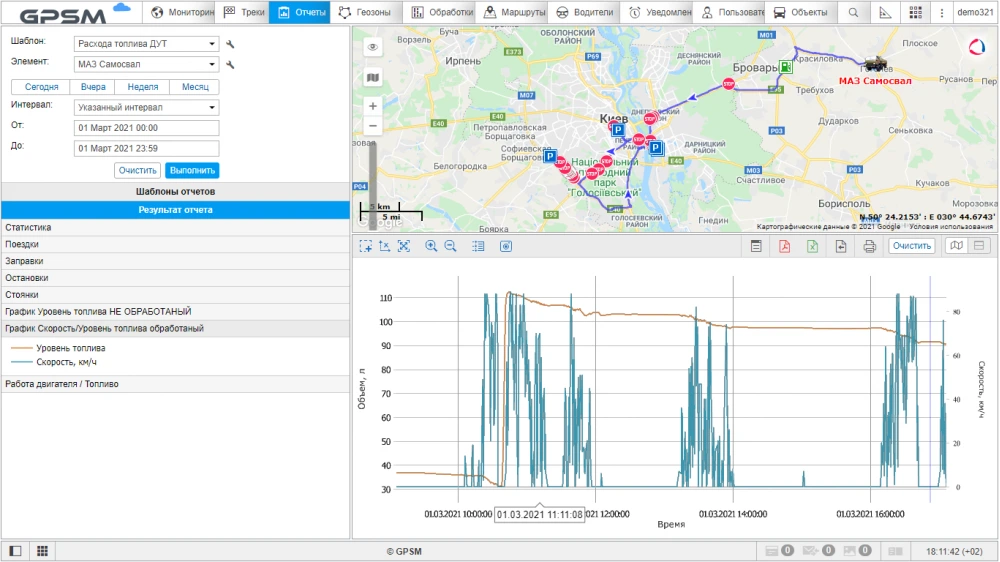Open the search magnifier in top bar
Screen dimensions: 1000x562
coord(853,13)
